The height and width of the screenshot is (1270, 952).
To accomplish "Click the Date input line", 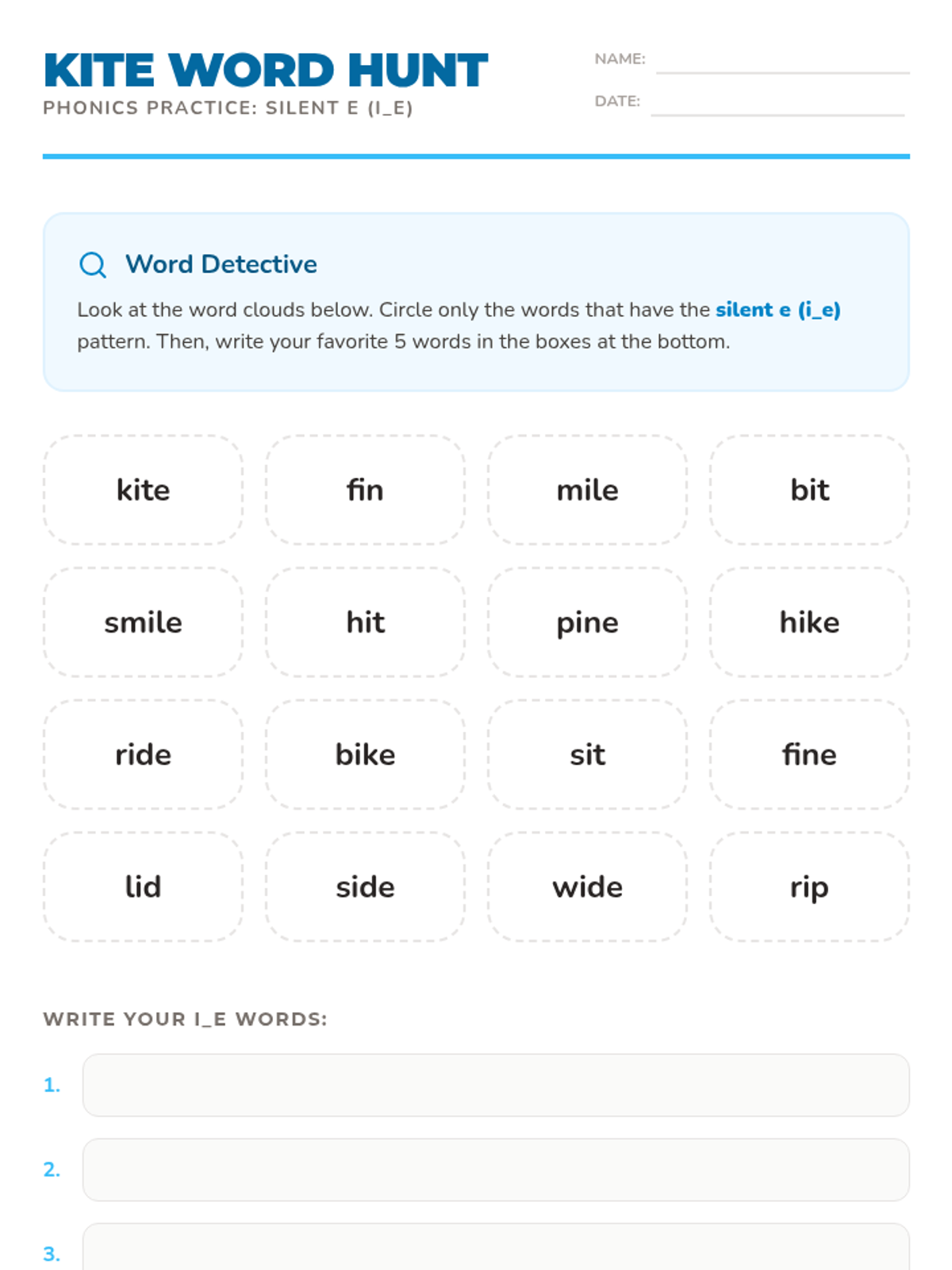I will pyautogui.click(x=777, y=104).
